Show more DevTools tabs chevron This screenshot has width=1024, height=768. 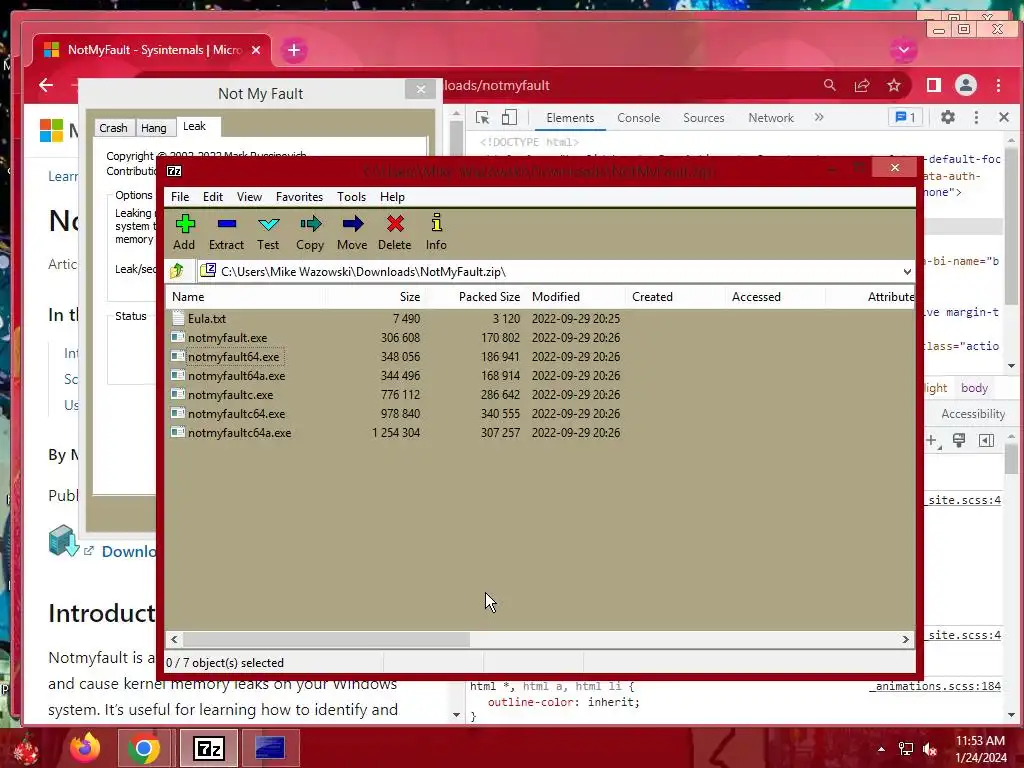[x=819, y=118]
